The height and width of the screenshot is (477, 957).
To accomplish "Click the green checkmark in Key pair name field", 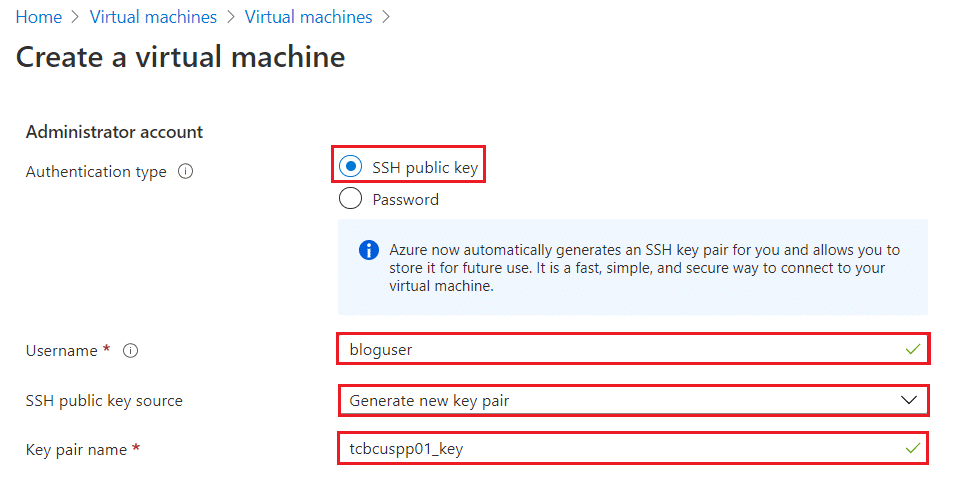I will click(x=913, y=449).
